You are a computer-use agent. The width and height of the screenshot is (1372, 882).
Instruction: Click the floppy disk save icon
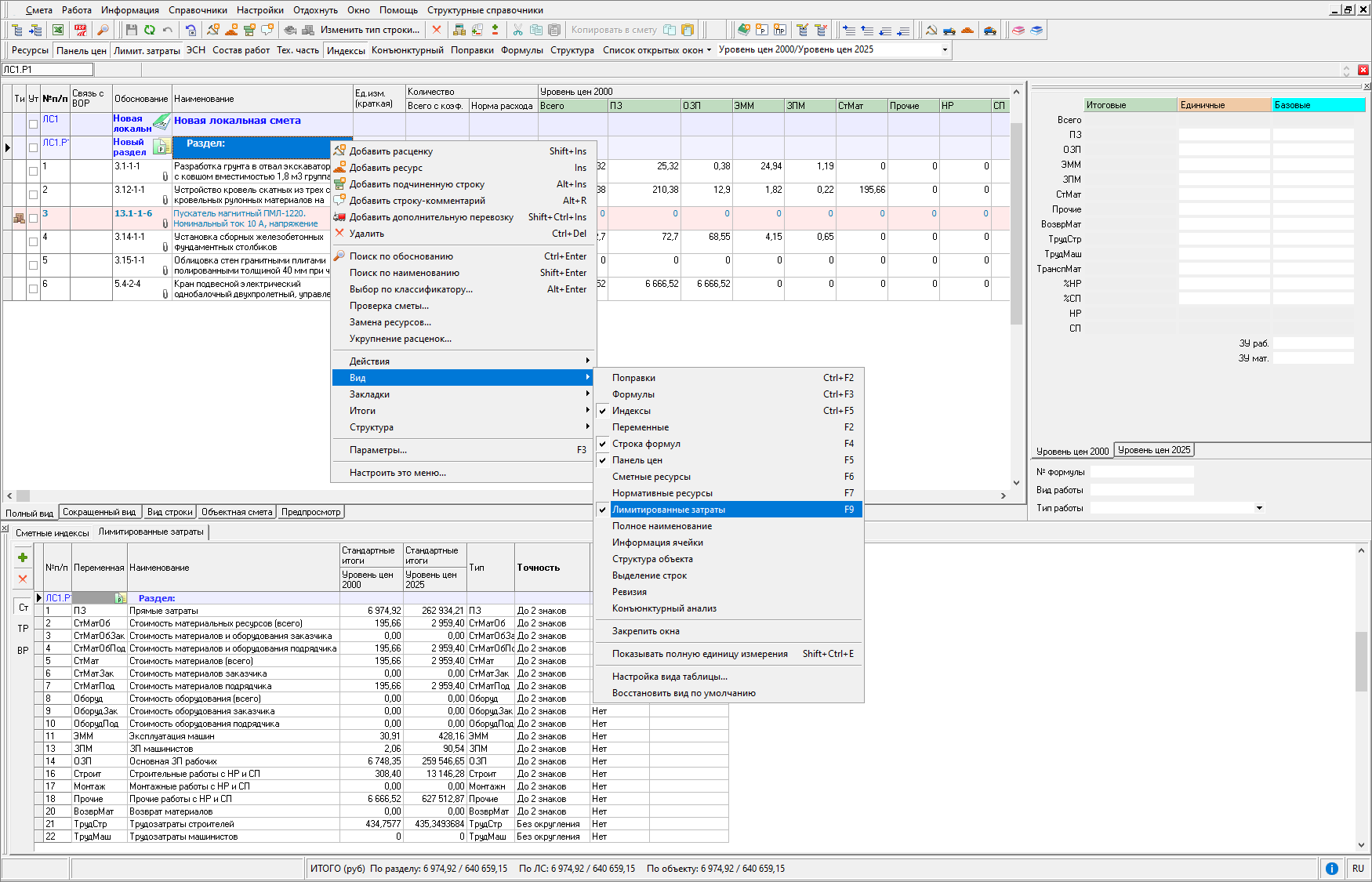(x=132, y=30)
